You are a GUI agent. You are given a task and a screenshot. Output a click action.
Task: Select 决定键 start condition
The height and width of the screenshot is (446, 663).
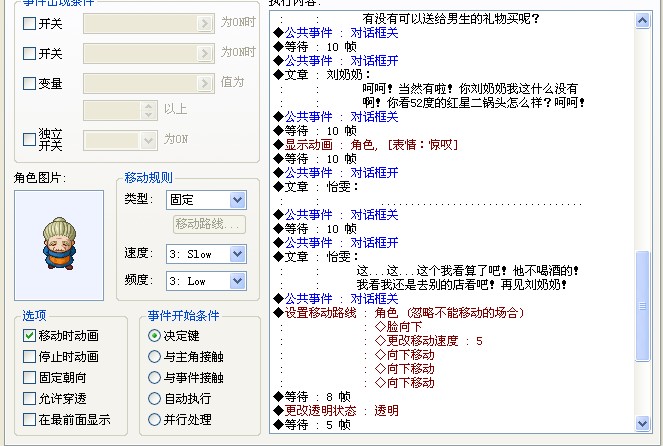(154, 336)
